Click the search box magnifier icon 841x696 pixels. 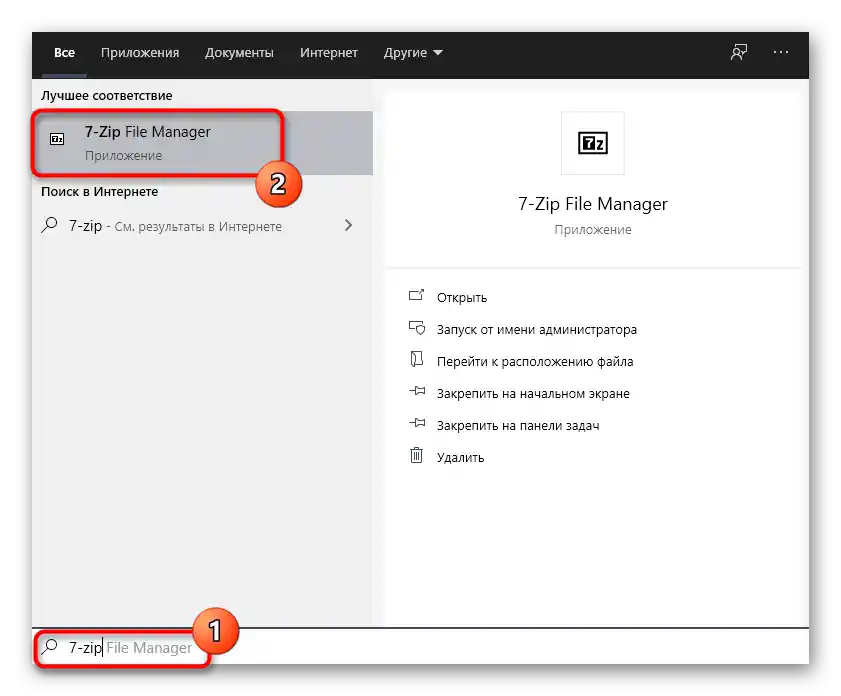[x=49, y=647]
